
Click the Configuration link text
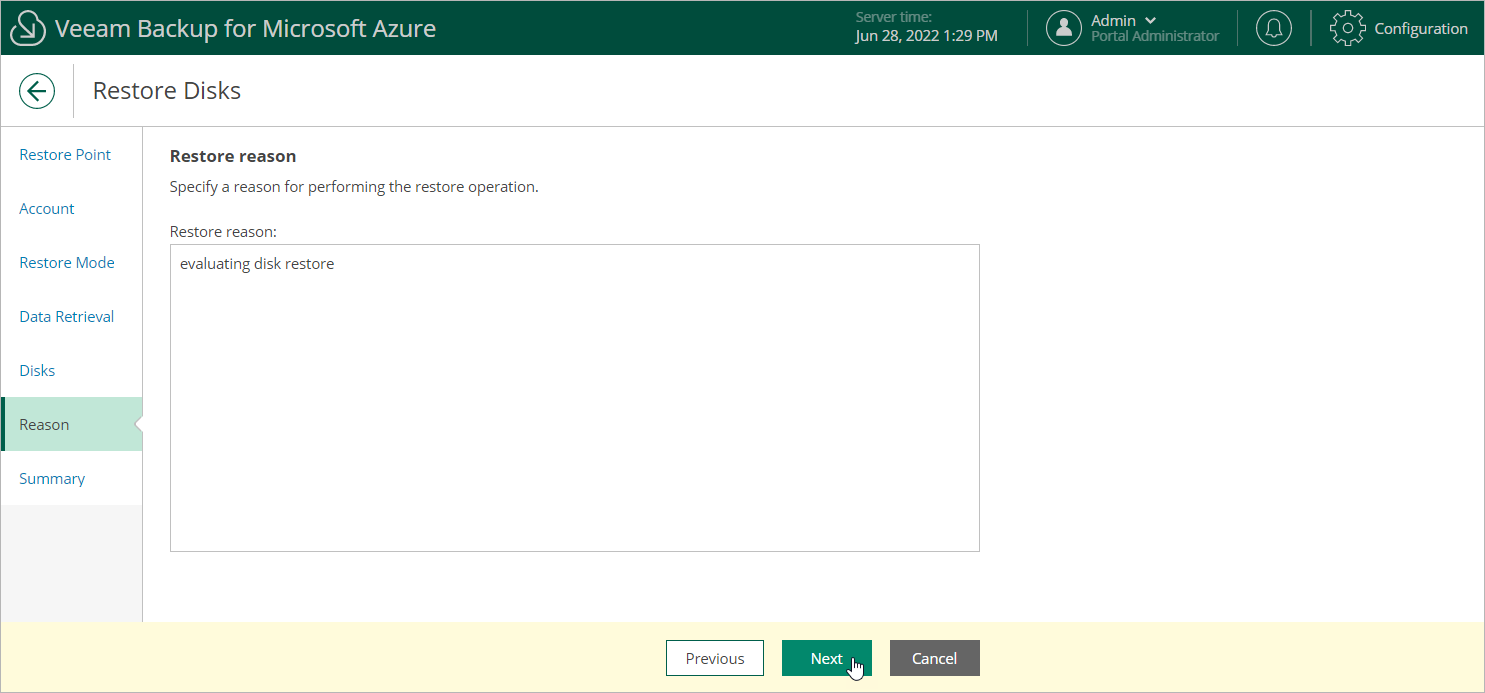pyautogui.click(x=1421, y=28)
